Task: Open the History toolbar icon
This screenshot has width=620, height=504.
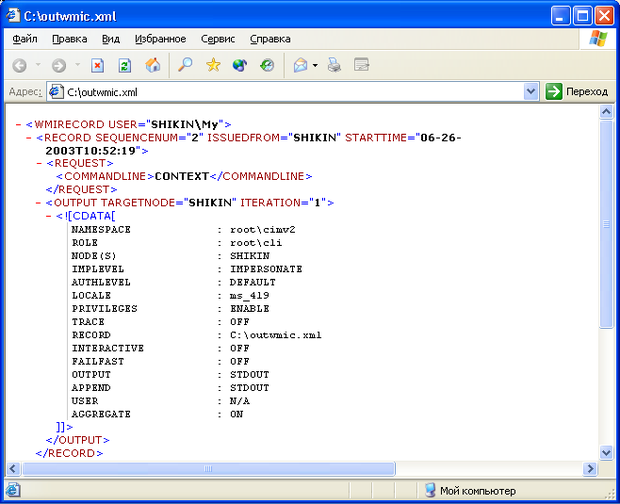Action: coord(267,65)
